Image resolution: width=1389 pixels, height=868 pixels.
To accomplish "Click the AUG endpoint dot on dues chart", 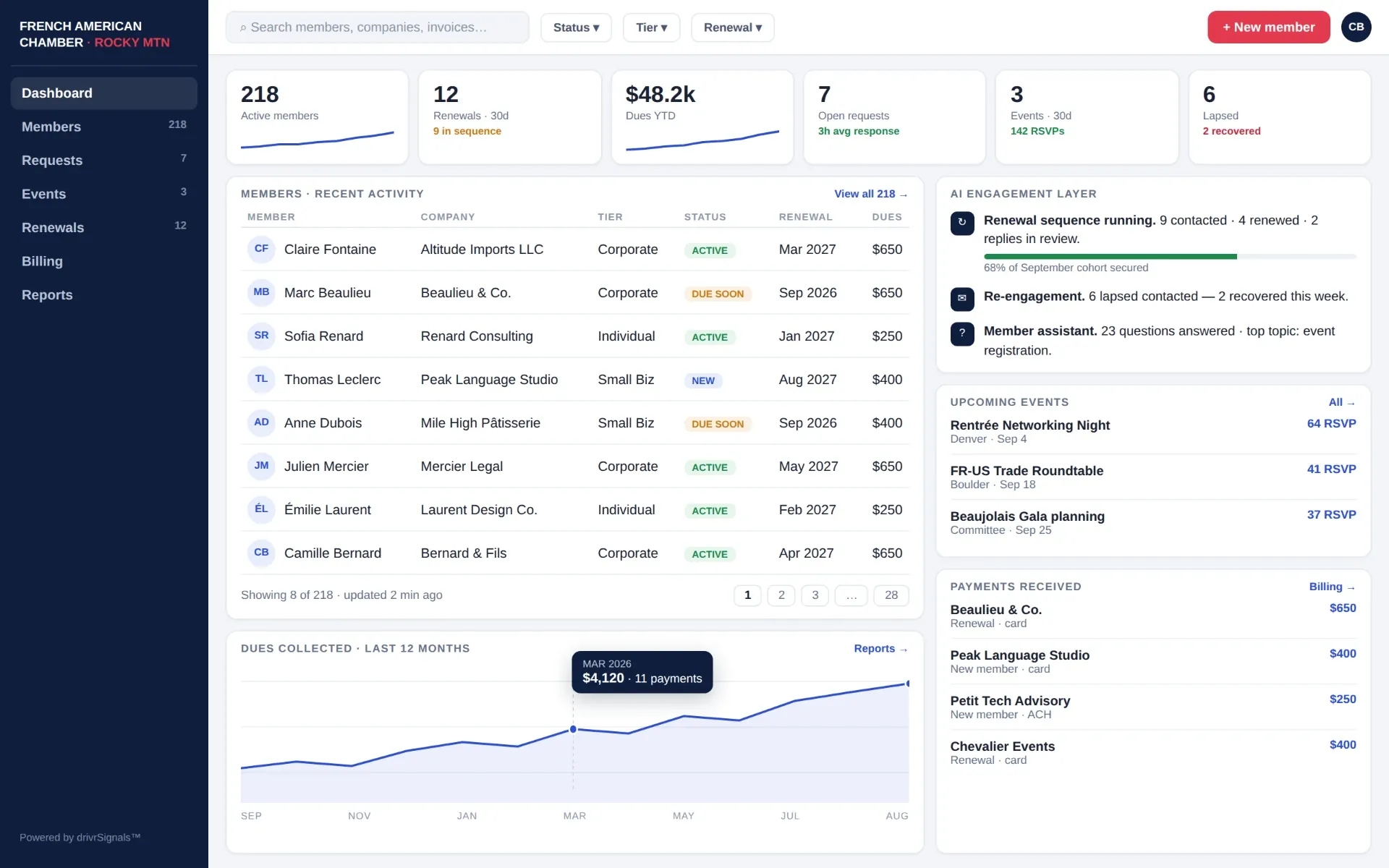I will click(908, 684).
